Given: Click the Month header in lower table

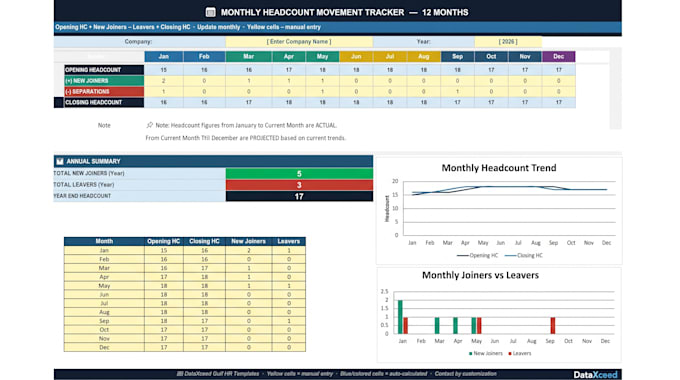Looking at the screenshot, I should (x=104, y=241).
